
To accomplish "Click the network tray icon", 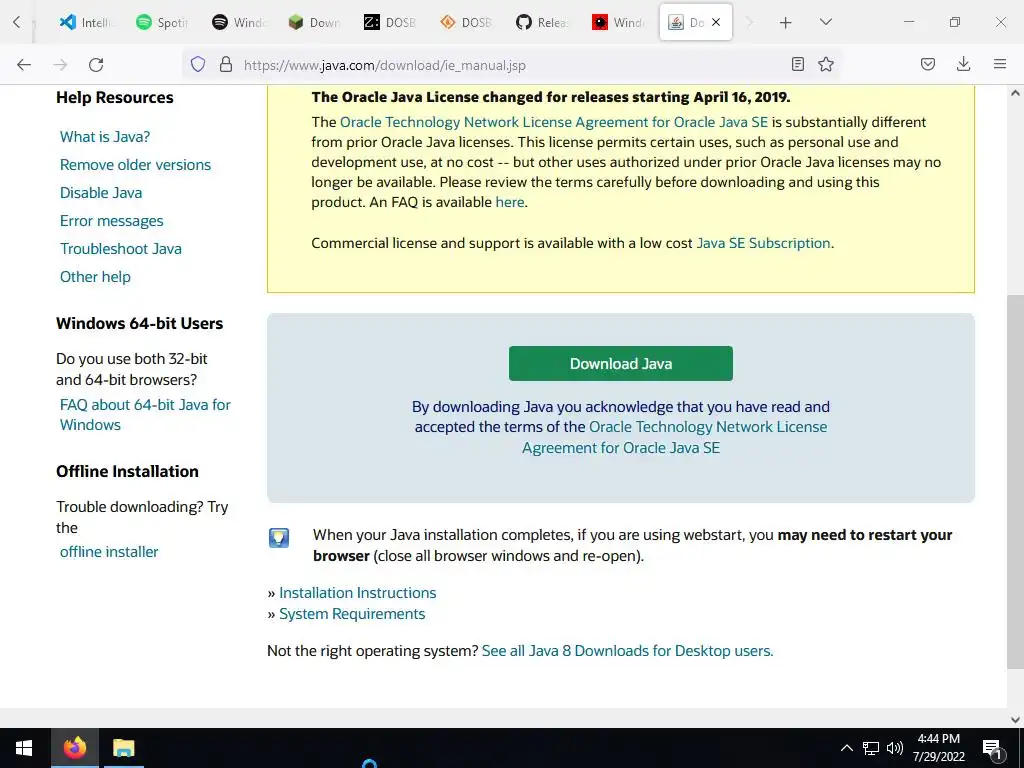I will coord(871,748).
